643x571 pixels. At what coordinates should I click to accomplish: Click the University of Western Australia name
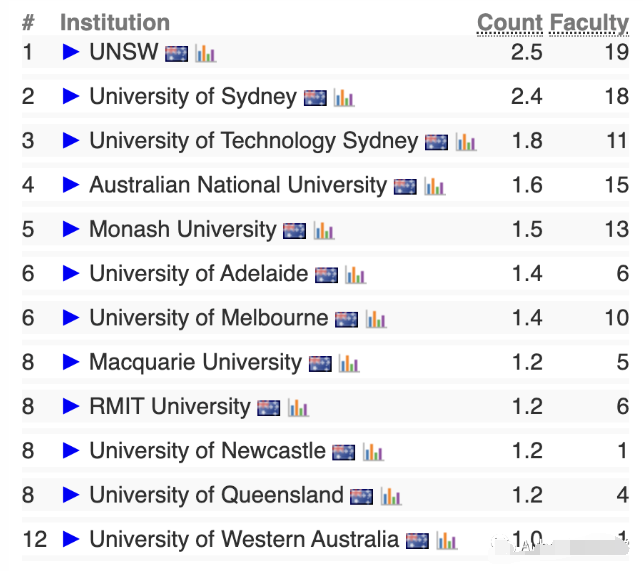pyautogui.click(x=243, y=539)
